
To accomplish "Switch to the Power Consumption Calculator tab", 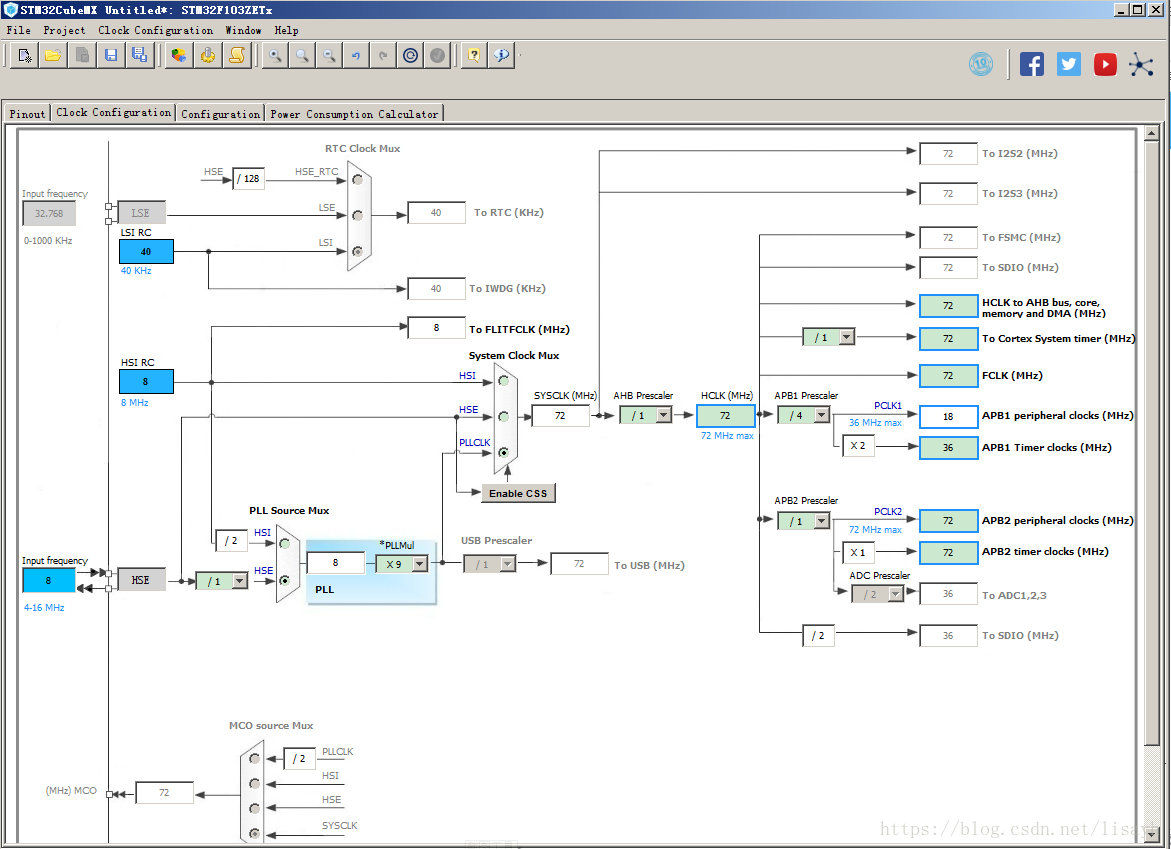I will pos(354,113).
